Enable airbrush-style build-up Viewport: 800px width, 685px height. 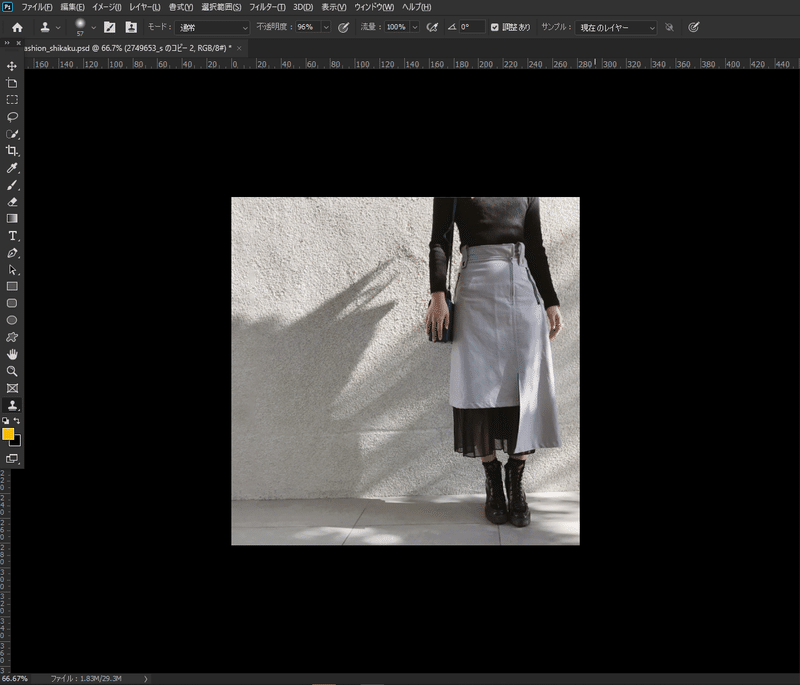pyautogui.click(x=432, y=28)
